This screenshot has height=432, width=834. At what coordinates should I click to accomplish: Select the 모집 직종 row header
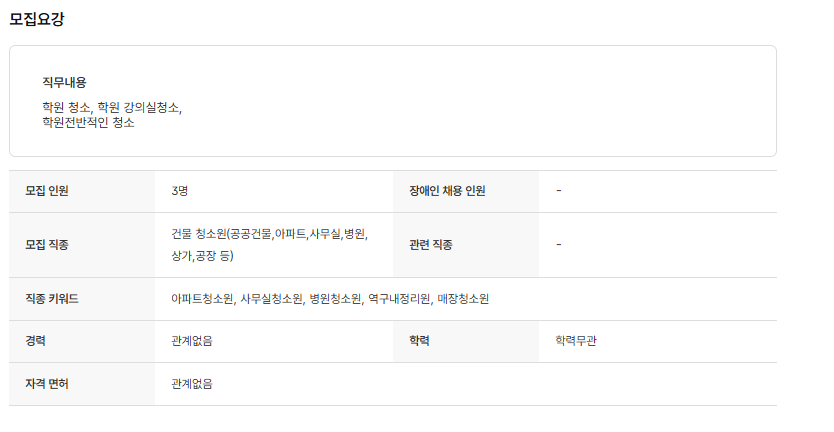point(47,245)
